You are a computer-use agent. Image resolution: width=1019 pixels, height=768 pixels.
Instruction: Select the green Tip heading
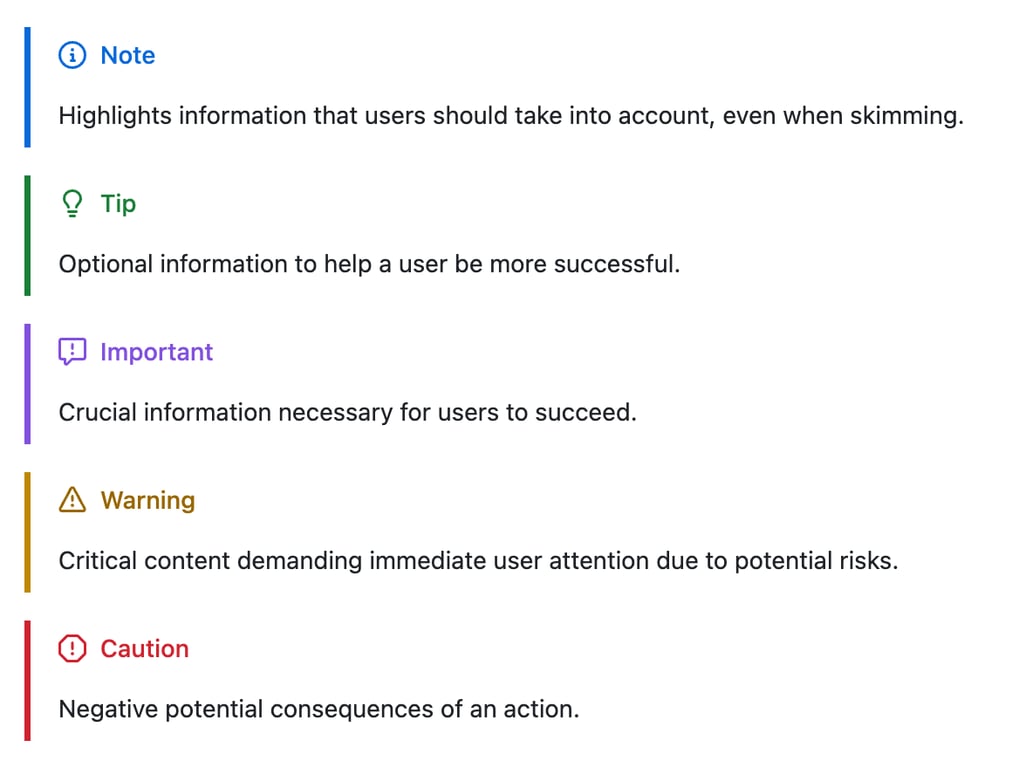click(x=118, y=204)
